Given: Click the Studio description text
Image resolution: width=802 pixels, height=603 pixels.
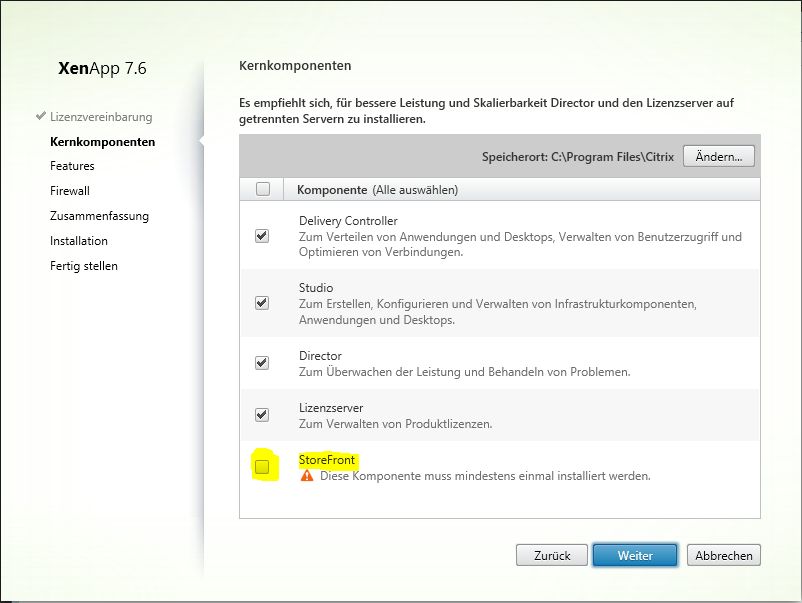Looking at the screenshot, I should tap(498, 312).
